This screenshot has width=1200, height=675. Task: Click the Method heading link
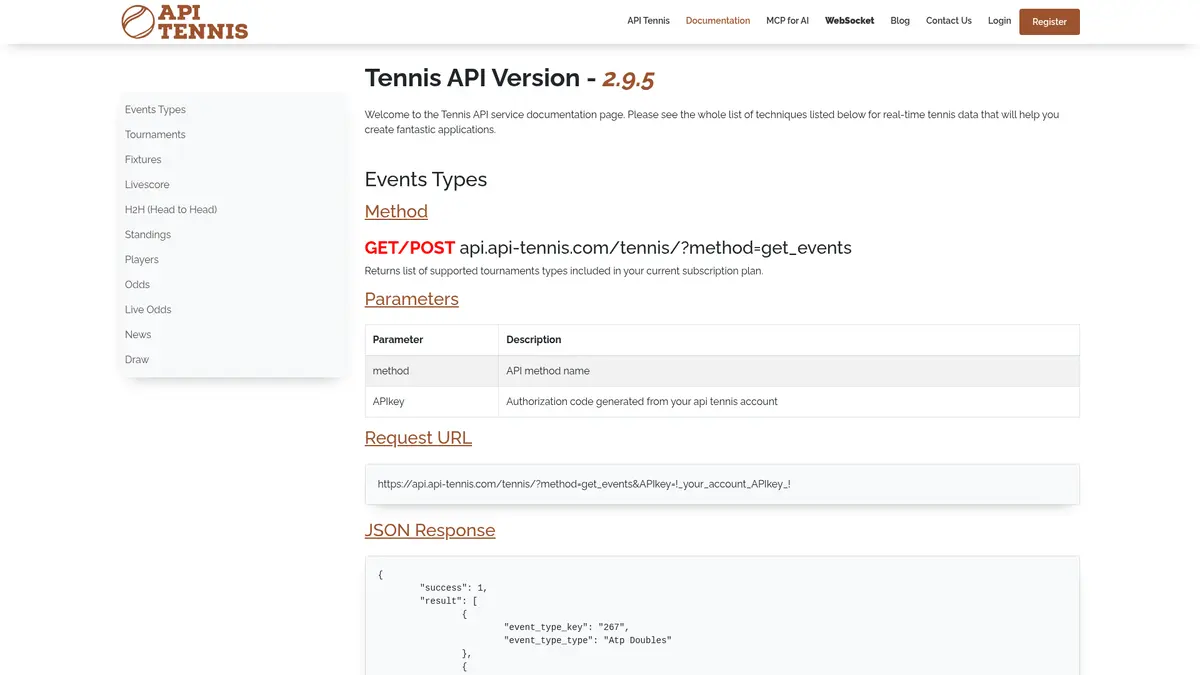coord(396,211)
